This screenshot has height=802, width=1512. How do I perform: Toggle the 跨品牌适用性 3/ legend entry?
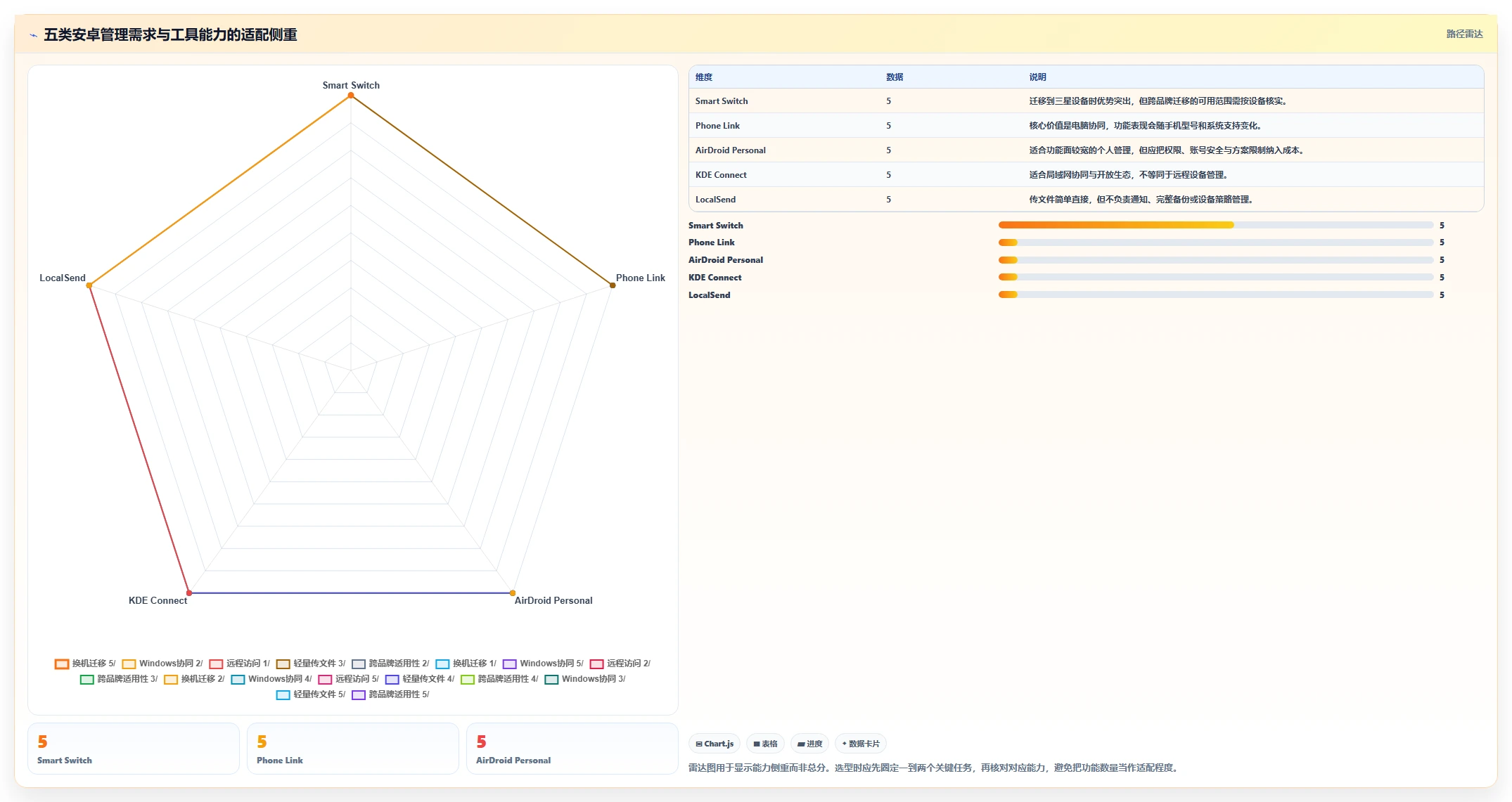coord(119,679)
